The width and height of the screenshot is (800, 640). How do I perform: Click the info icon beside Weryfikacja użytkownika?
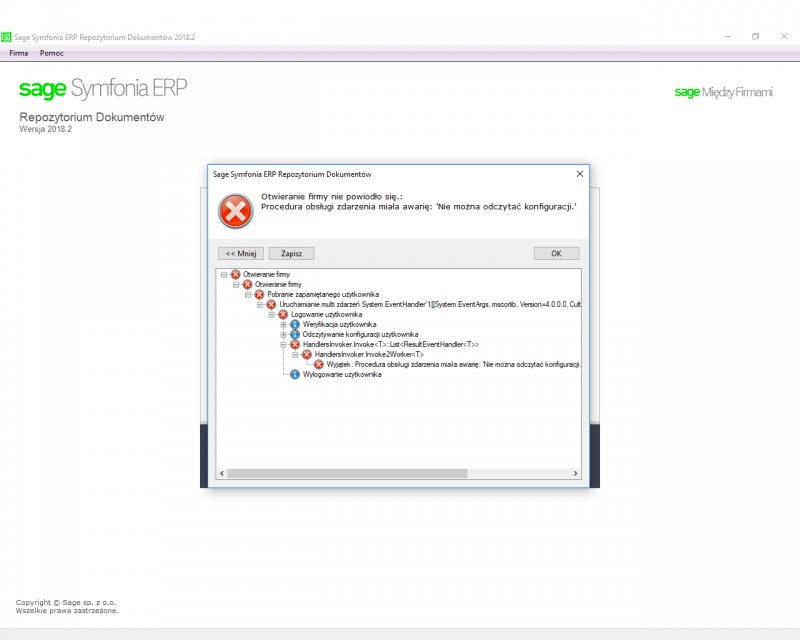click(295, 325)
